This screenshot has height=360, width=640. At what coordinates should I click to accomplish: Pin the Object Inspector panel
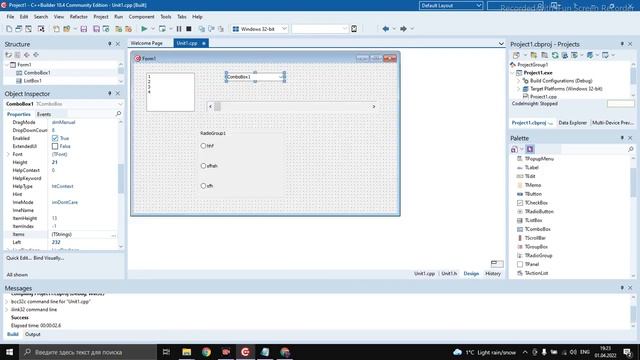tap(109, 93)
